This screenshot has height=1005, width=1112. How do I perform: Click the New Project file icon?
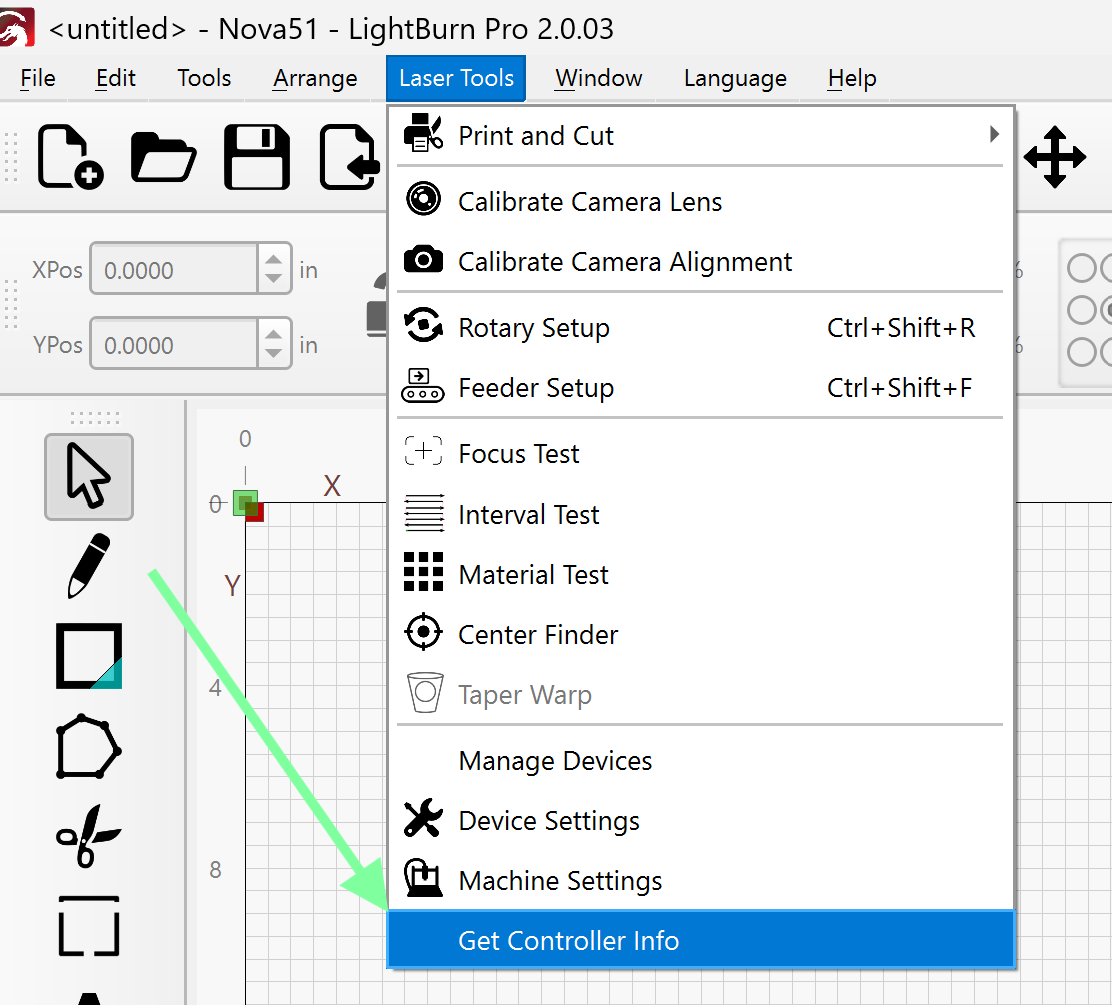(70, 157)
